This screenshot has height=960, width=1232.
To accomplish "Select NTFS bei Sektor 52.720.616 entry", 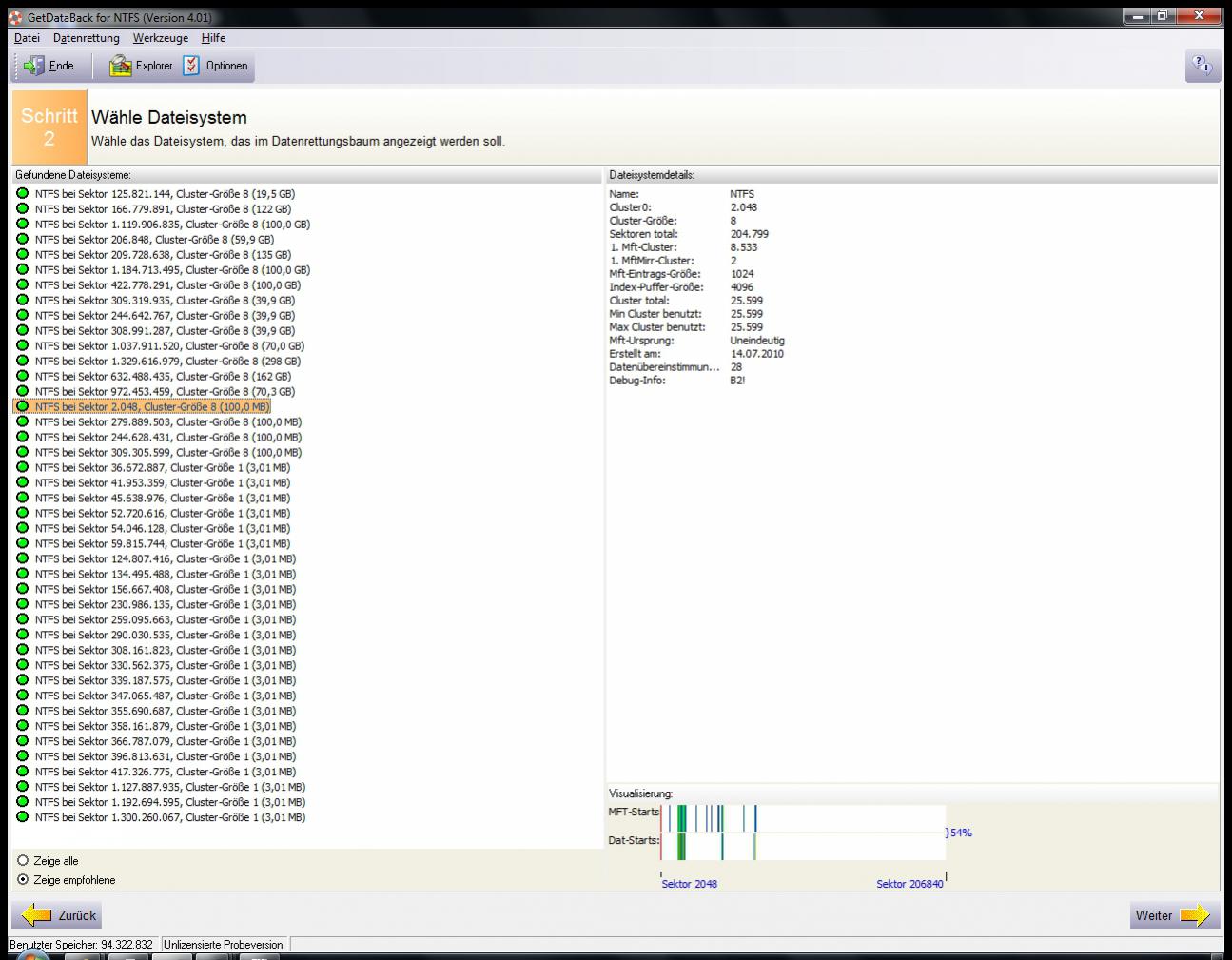I will click(x=163, y=514).
